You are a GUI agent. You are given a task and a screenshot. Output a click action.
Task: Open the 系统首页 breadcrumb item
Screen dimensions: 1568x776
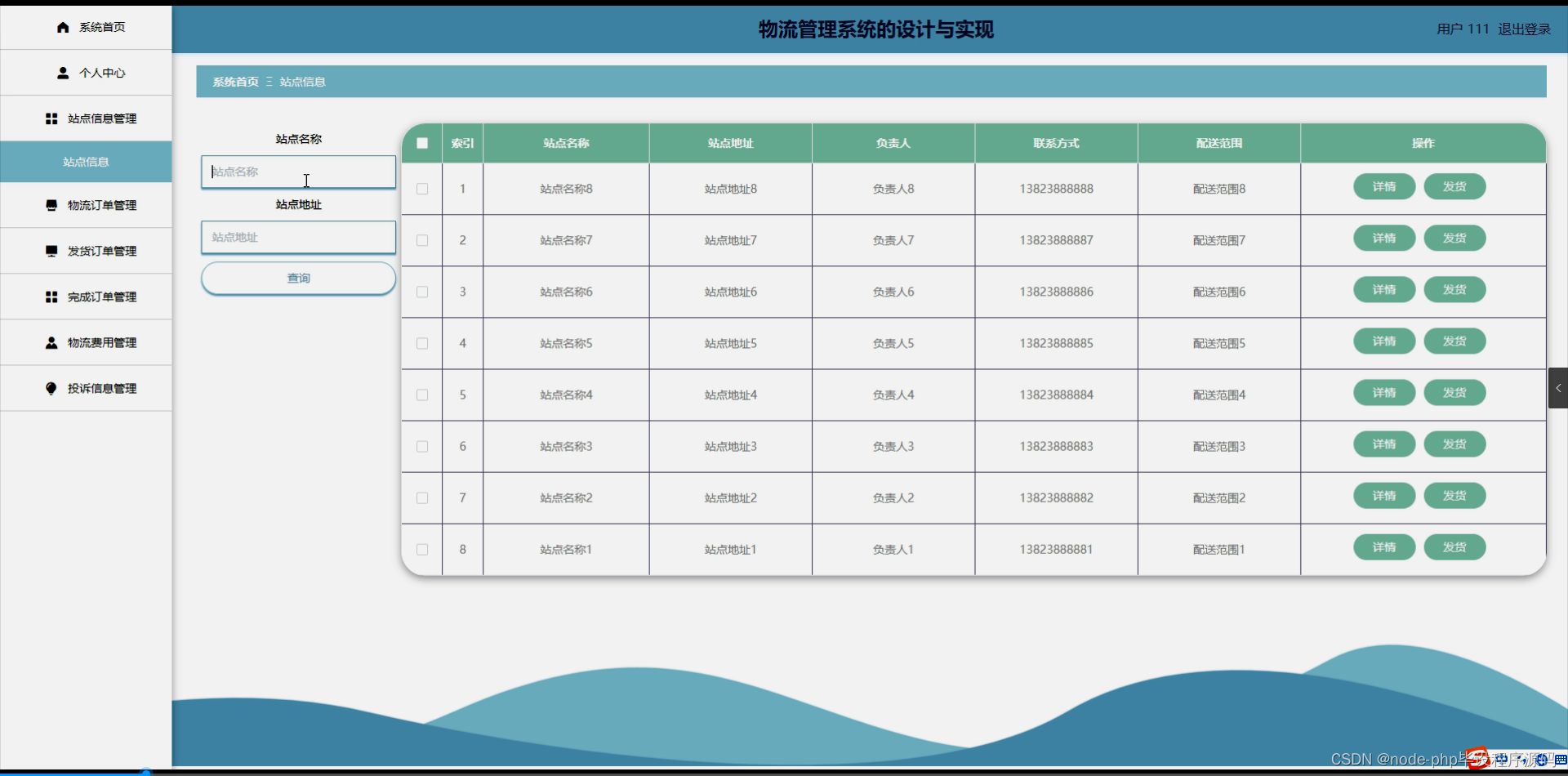(234, 82)
